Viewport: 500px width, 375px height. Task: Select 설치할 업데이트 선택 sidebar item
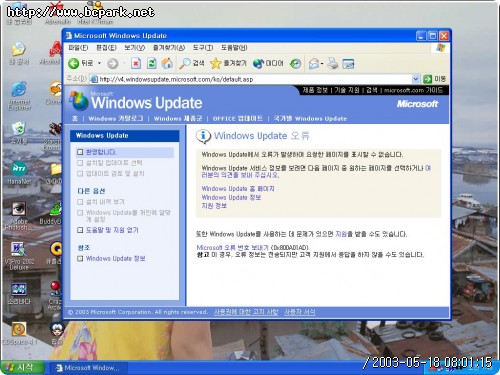click(x=114, y=163)
